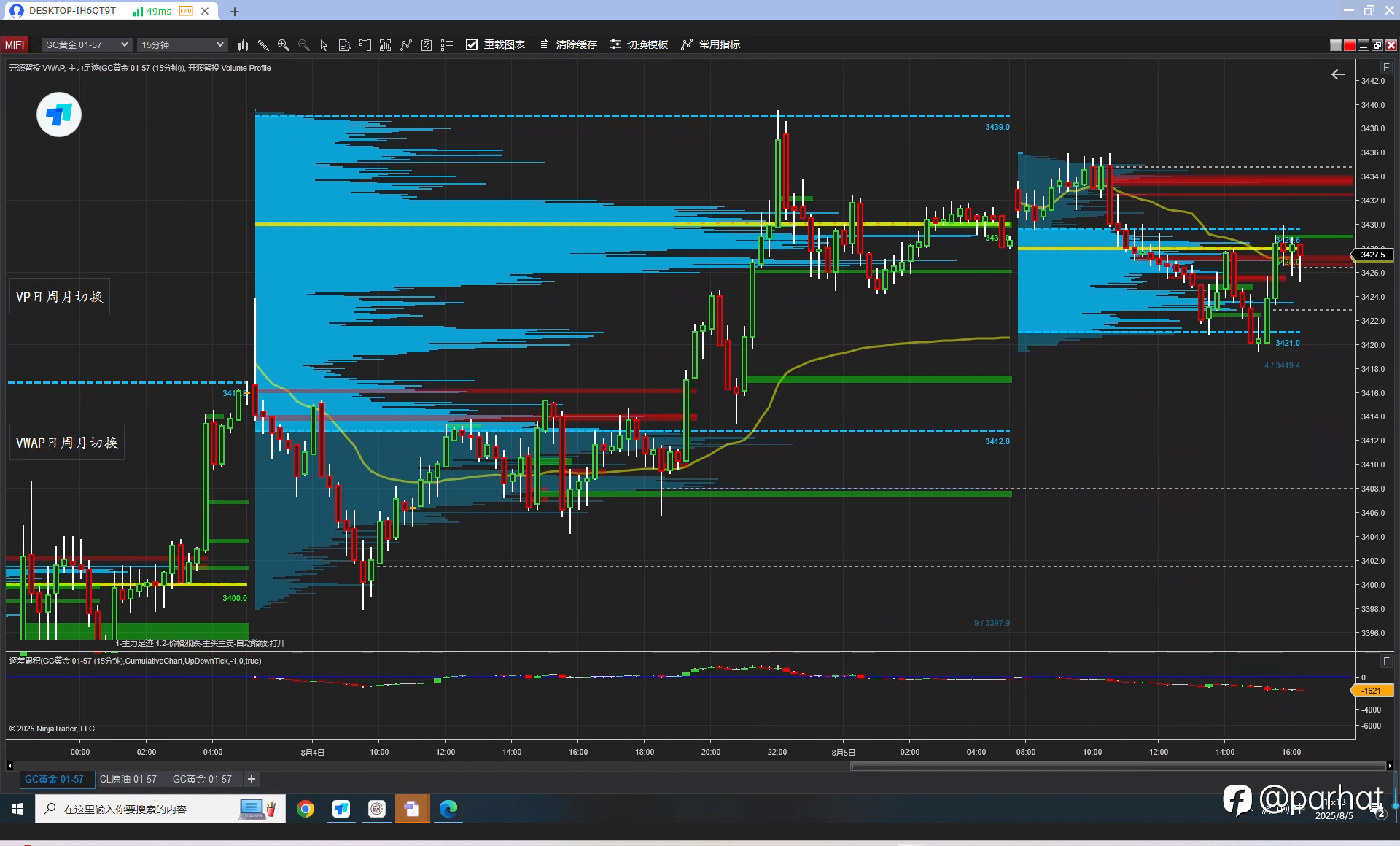Open the 切换模板 template switcher

pyautogui.click(x=639, y=44)
